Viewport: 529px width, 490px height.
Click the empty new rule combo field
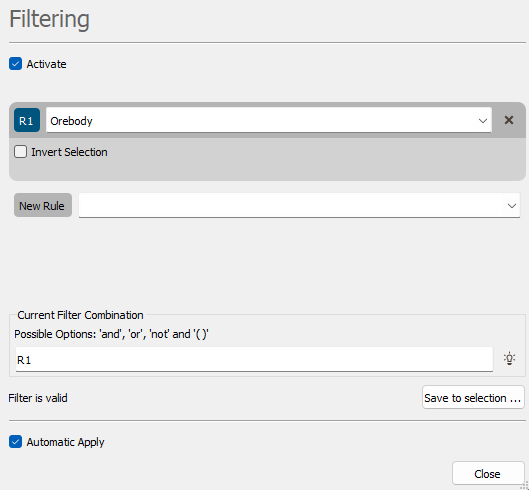(299, 205)
